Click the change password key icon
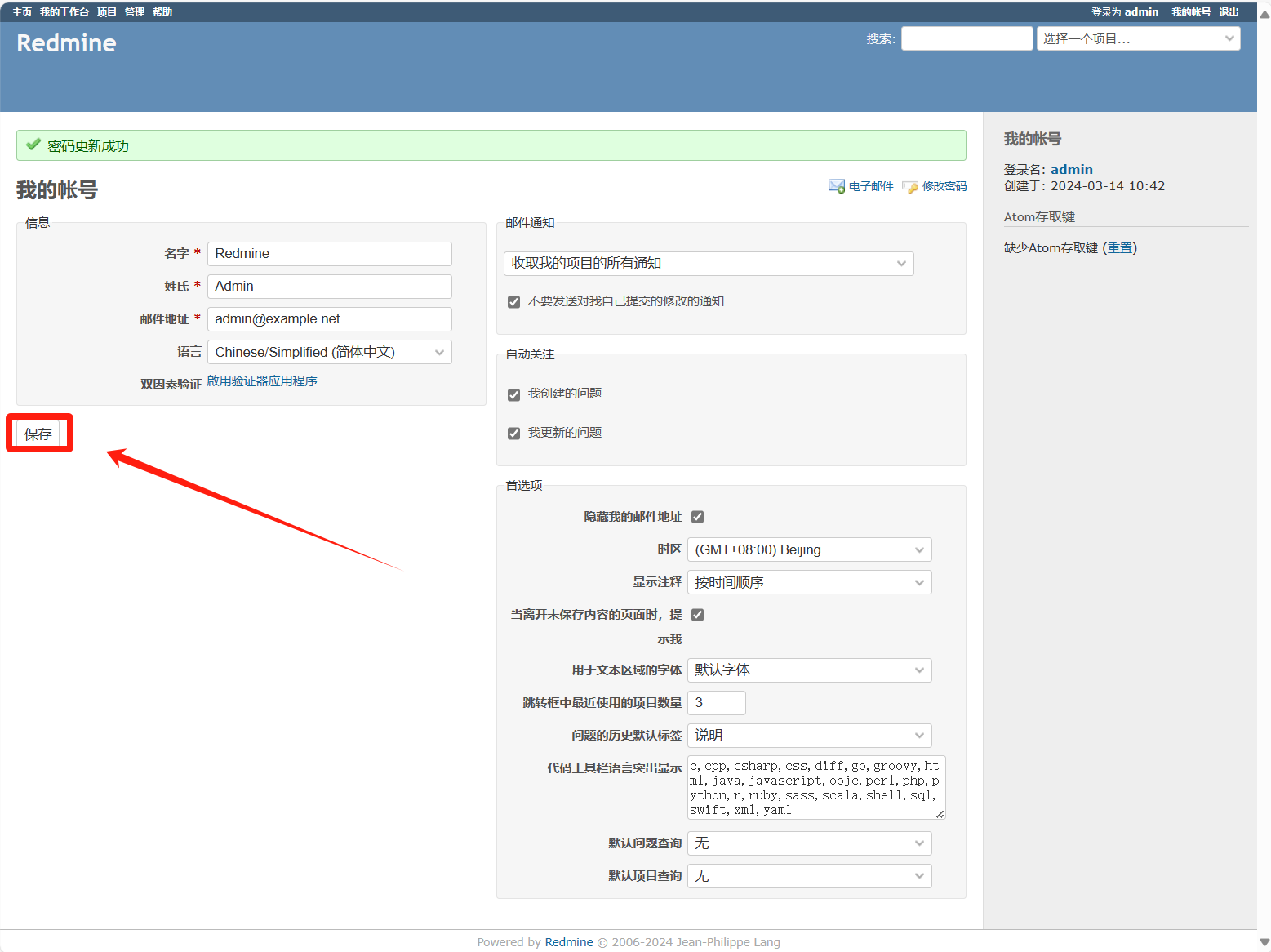The width and height of the screenshot is (1271, 952). [910, 187]
